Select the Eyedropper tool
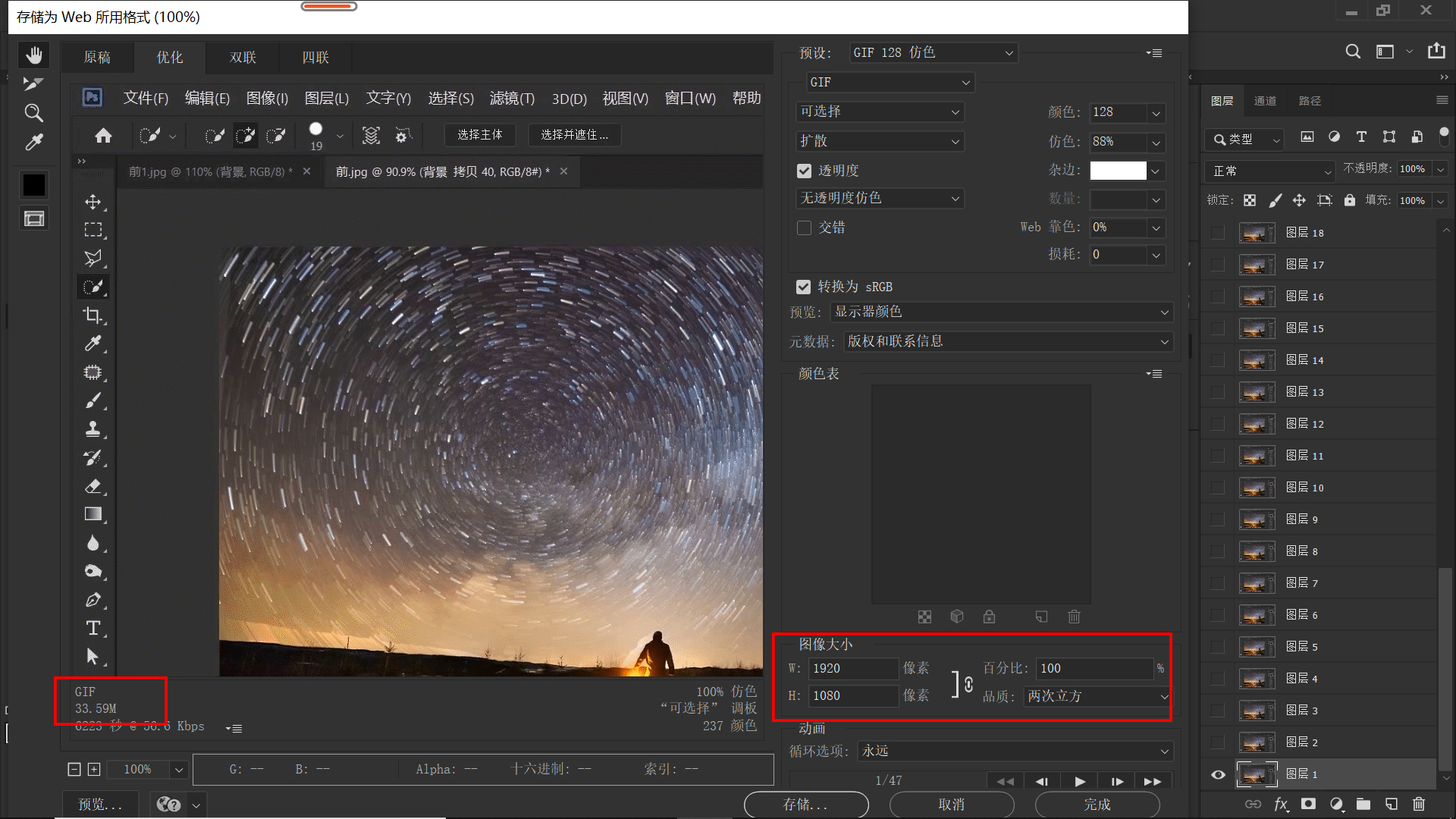 point(33,142)
